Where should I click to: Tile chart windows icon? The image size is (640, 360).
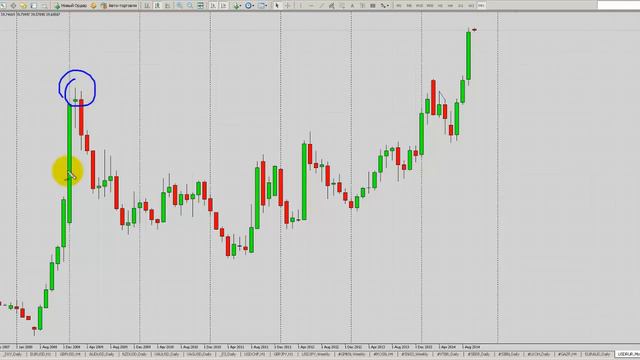tap(200, 6)
